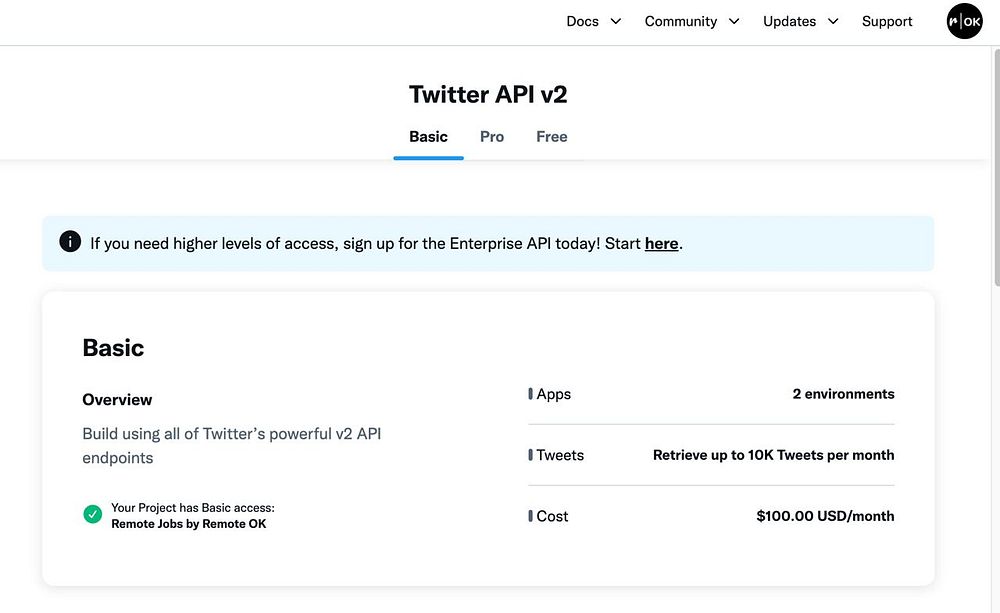Click the marker beside Apps
This screenshot has width=1000, height=613.
point(531,394)
